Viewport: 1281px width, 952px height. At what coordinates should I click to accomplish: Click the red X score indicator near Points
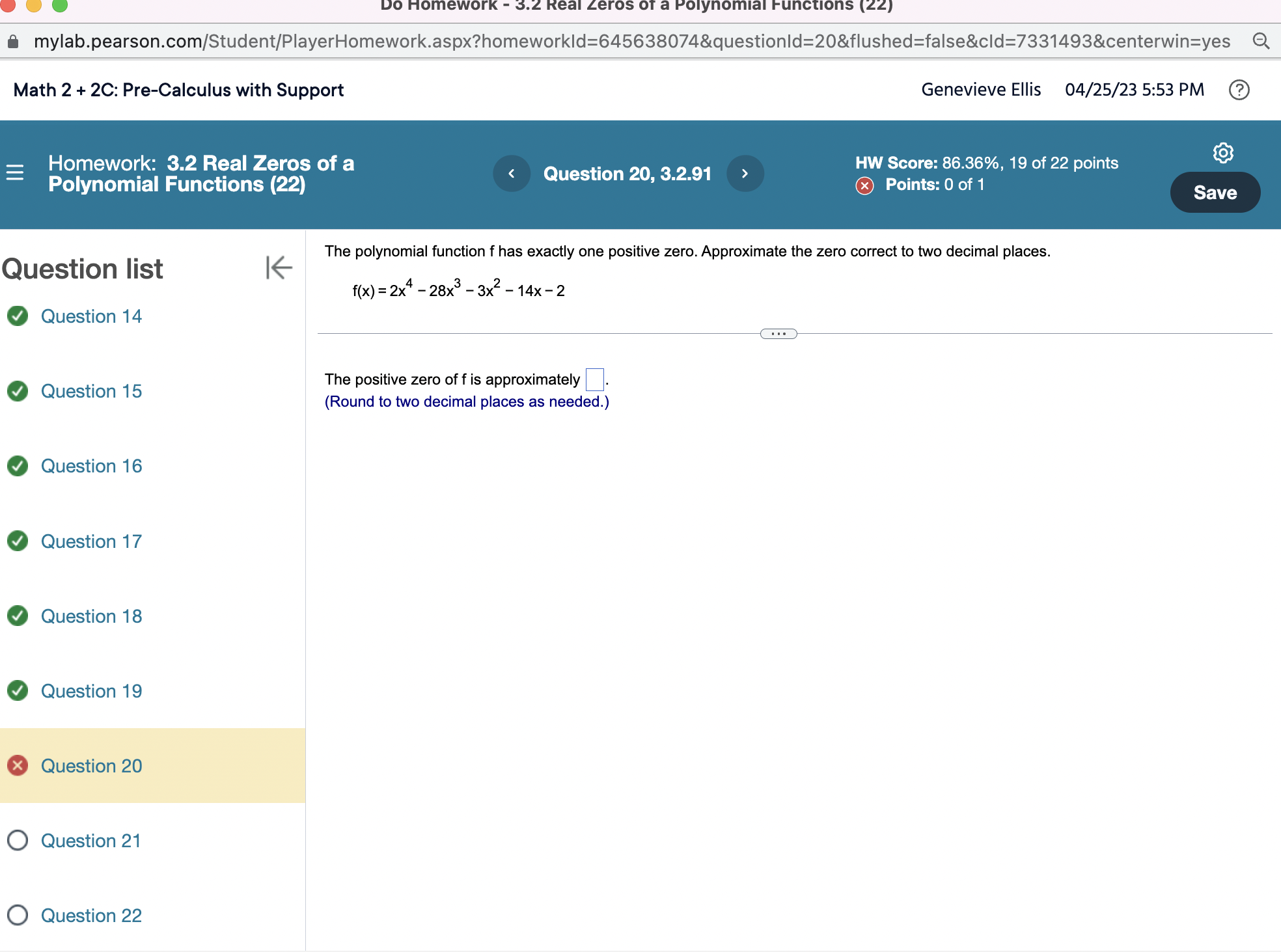coord(864,185)
